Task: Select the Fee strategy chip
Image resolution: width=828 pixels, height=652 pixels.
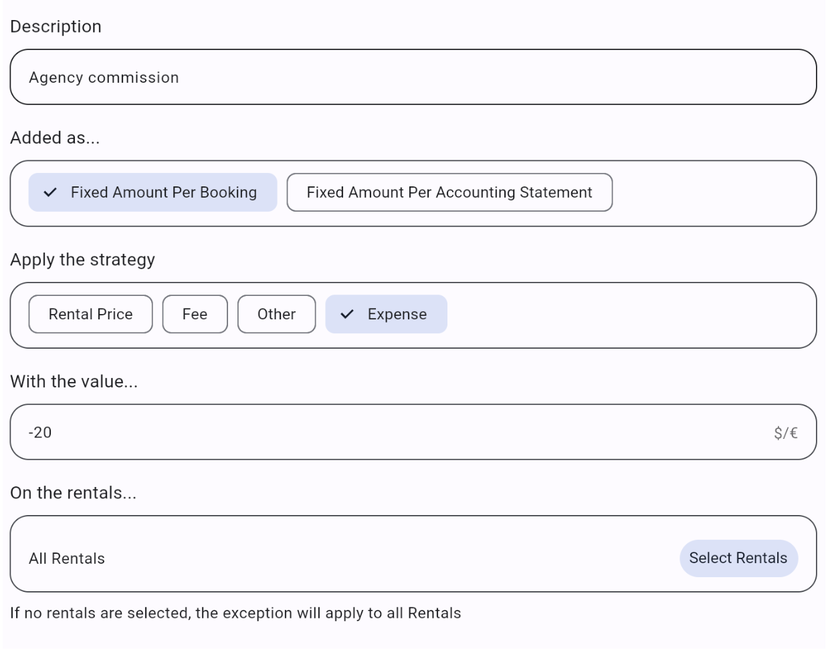Action: (195, 314)
